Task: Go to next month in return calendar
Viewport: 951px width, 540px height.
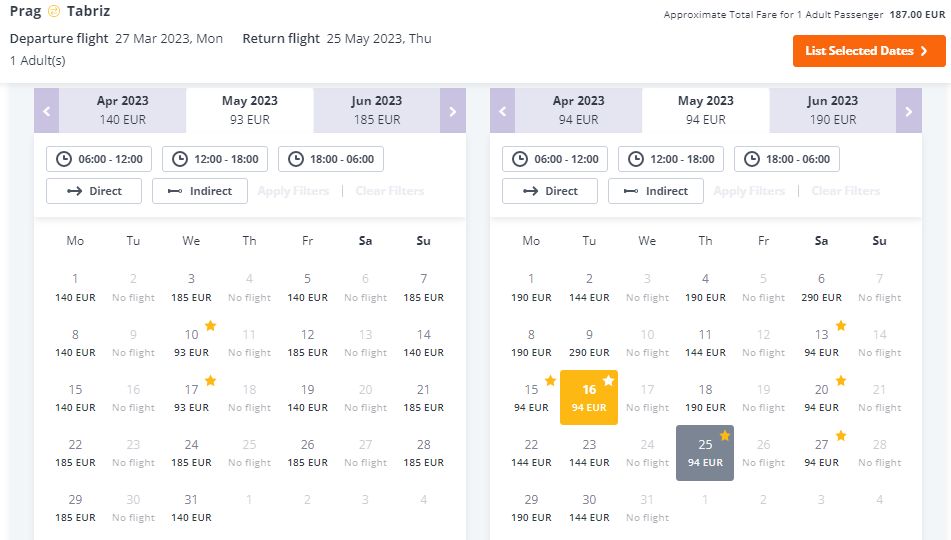Action: point(909,110)
